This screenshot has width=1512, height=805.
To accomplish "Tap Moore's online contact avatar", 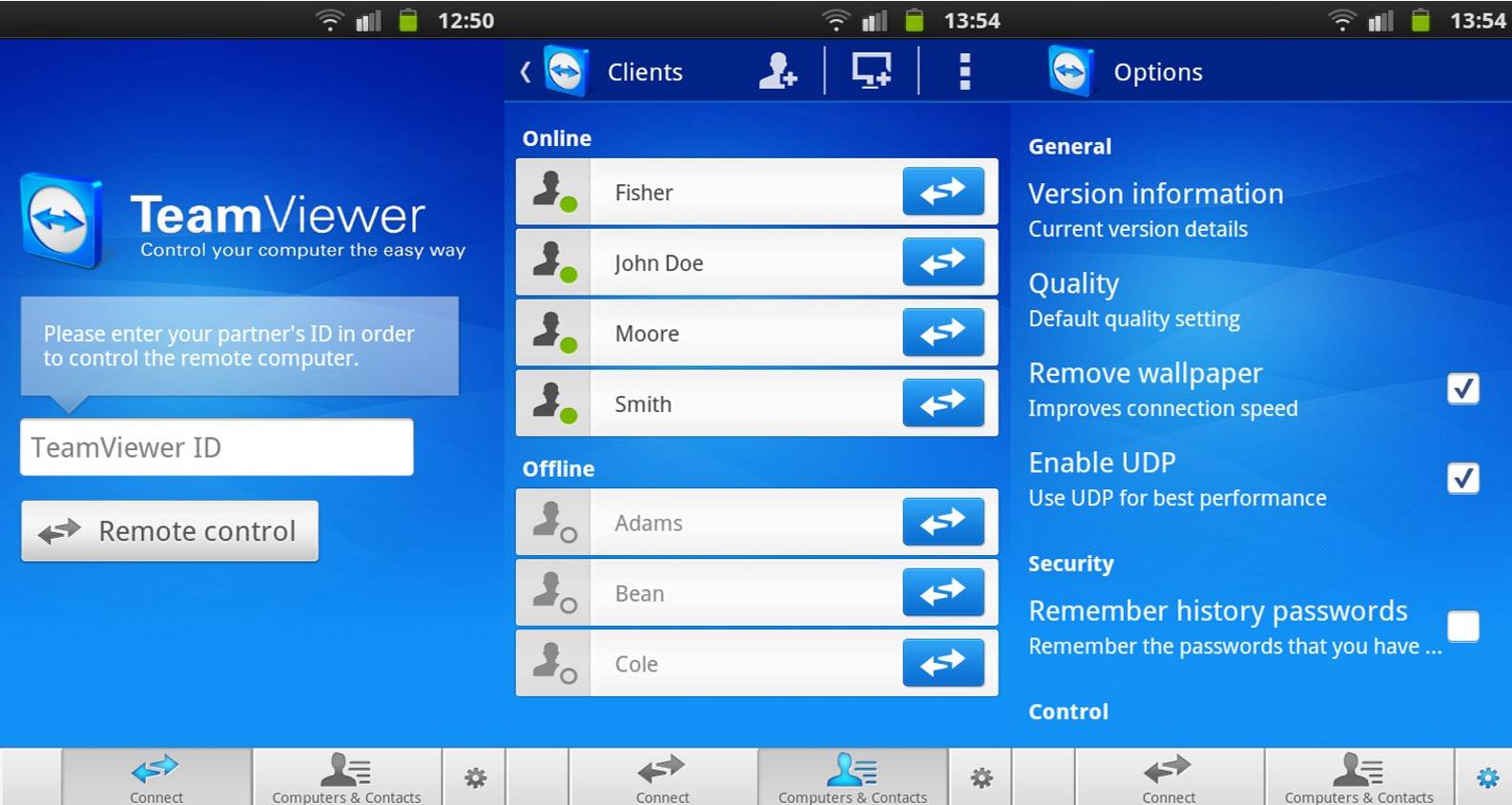I will click(x=553, y=333).
